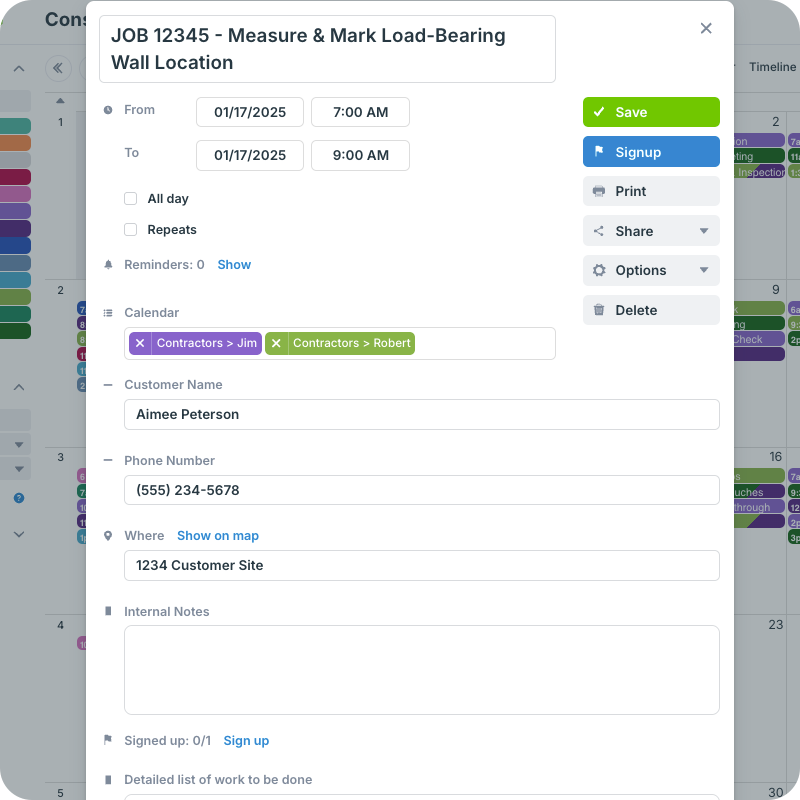This screenshot has height=800, width=800.
Task: Expand the Options dropdown menu
Action: [651, 270]
